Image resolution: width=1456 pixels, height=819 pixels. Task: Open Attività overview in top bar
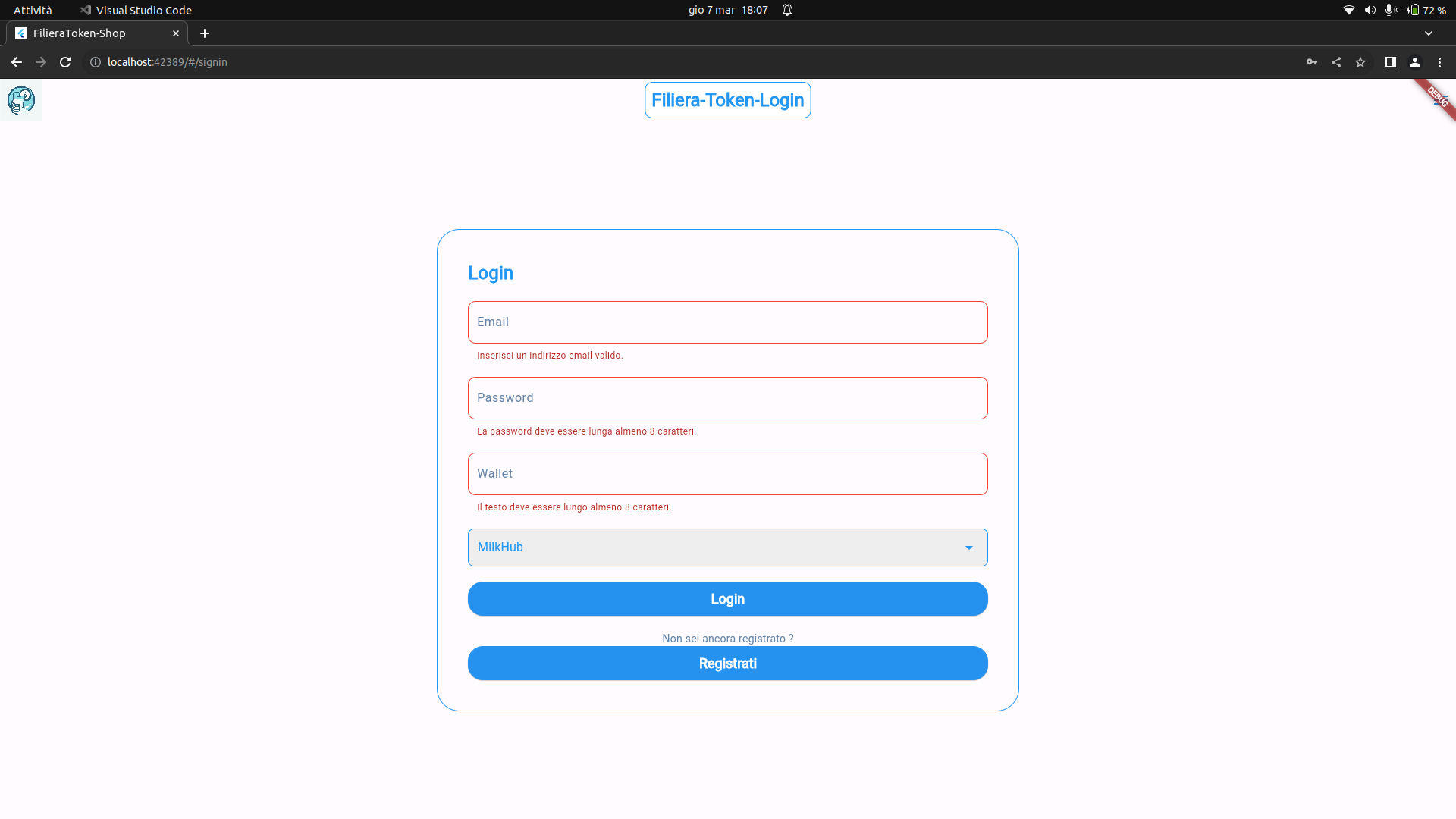(33, 10)
